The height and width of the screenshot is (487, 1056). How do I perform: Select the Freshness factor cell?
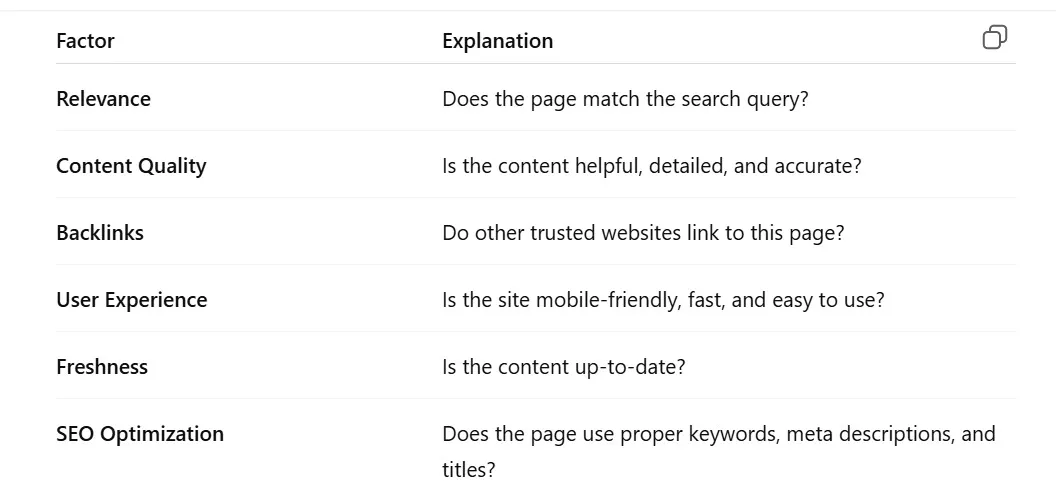pyautogui.click(x=102, y=367)
